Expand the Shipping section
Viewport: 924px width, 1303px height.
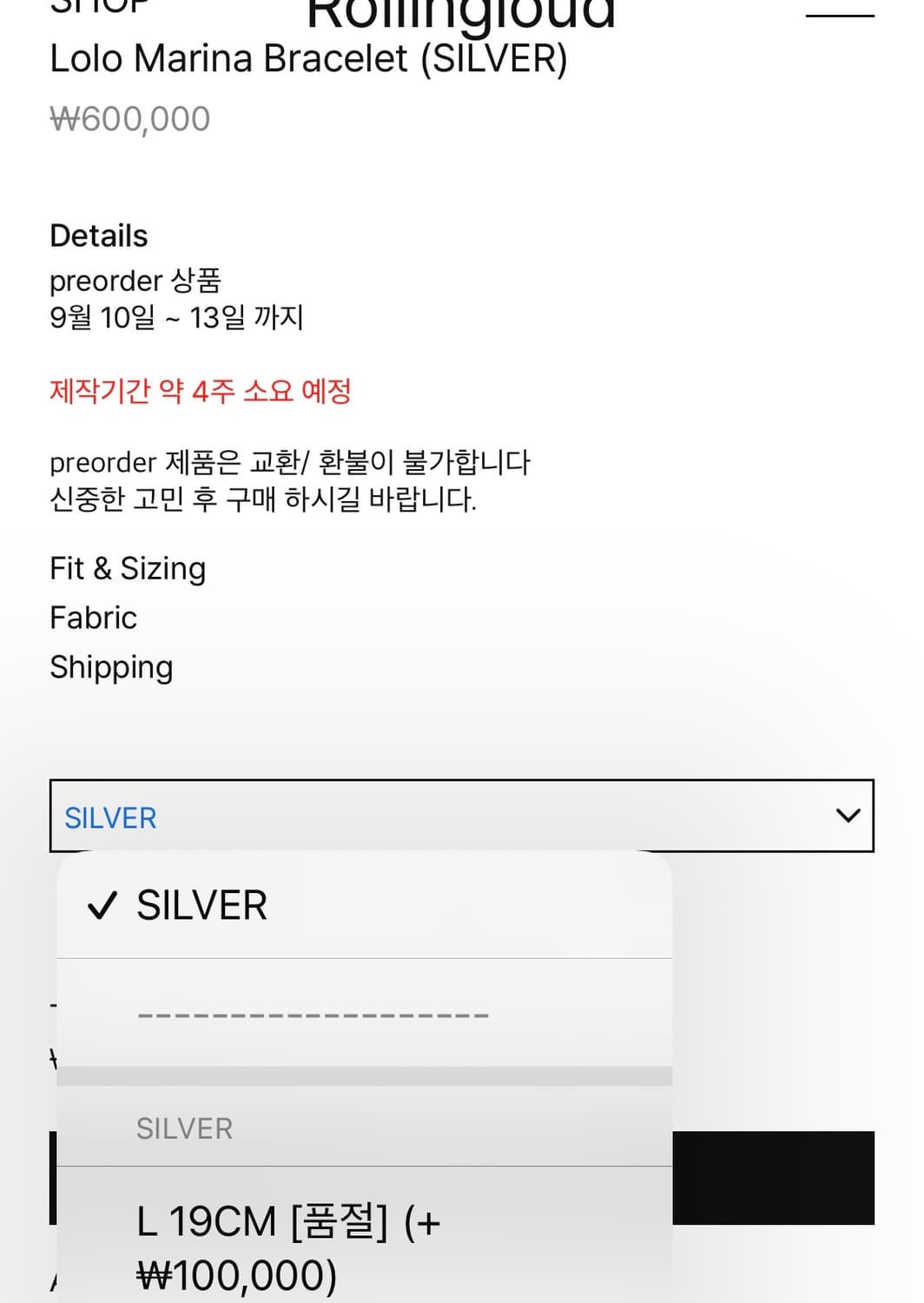[111, 667]
